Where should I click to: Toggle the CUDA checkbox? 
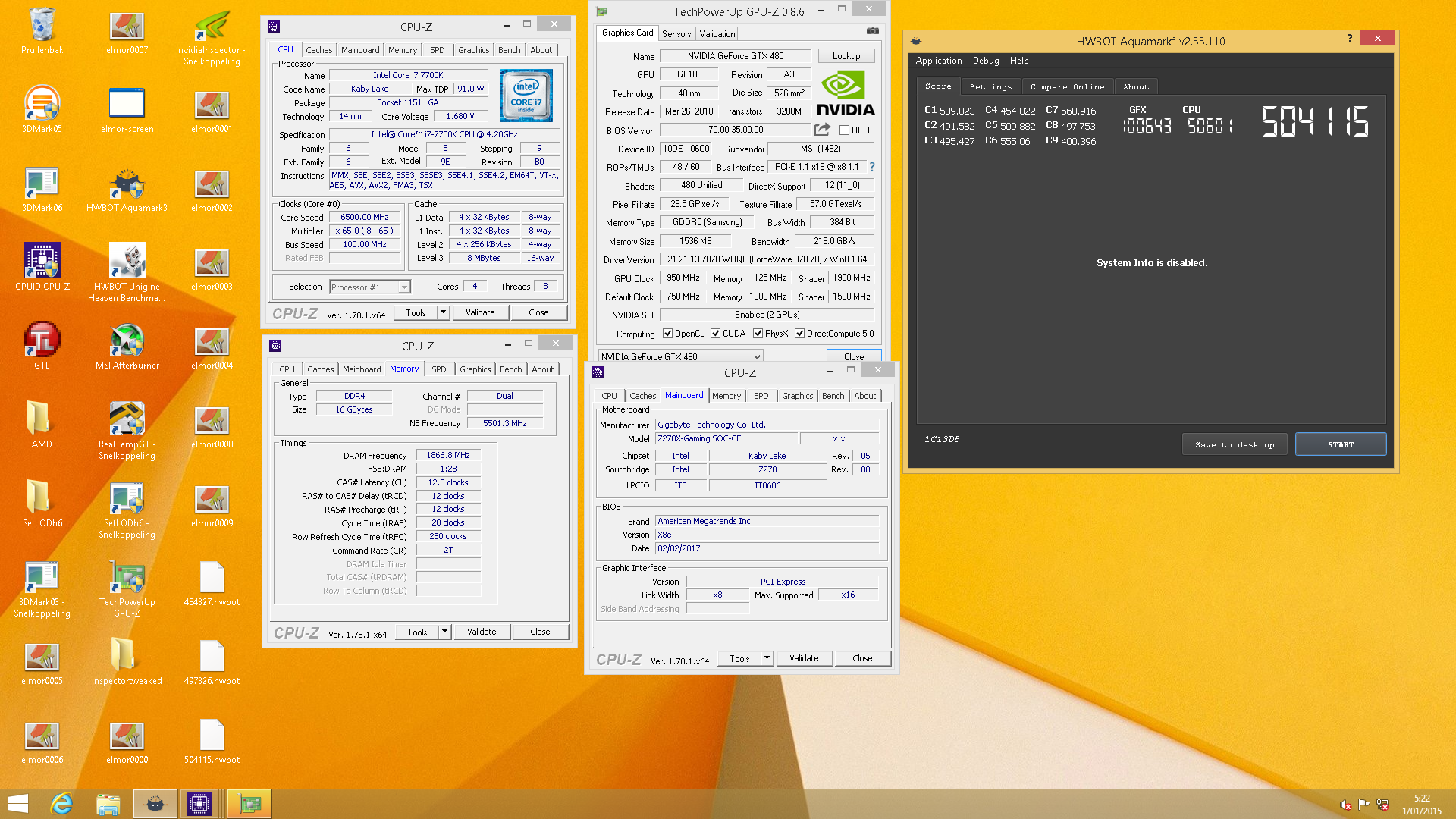715,334
